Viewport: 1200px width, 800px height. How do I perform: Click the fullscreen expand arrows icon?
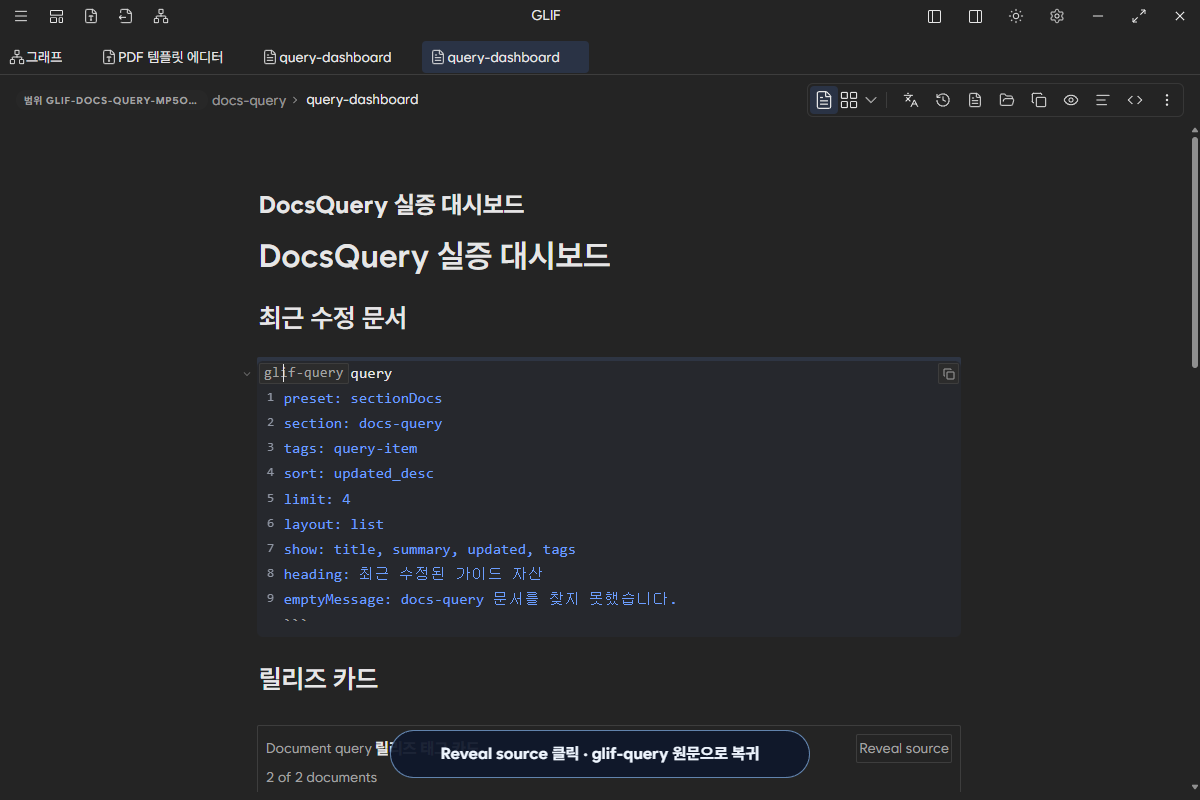[x=1139, y=16]
